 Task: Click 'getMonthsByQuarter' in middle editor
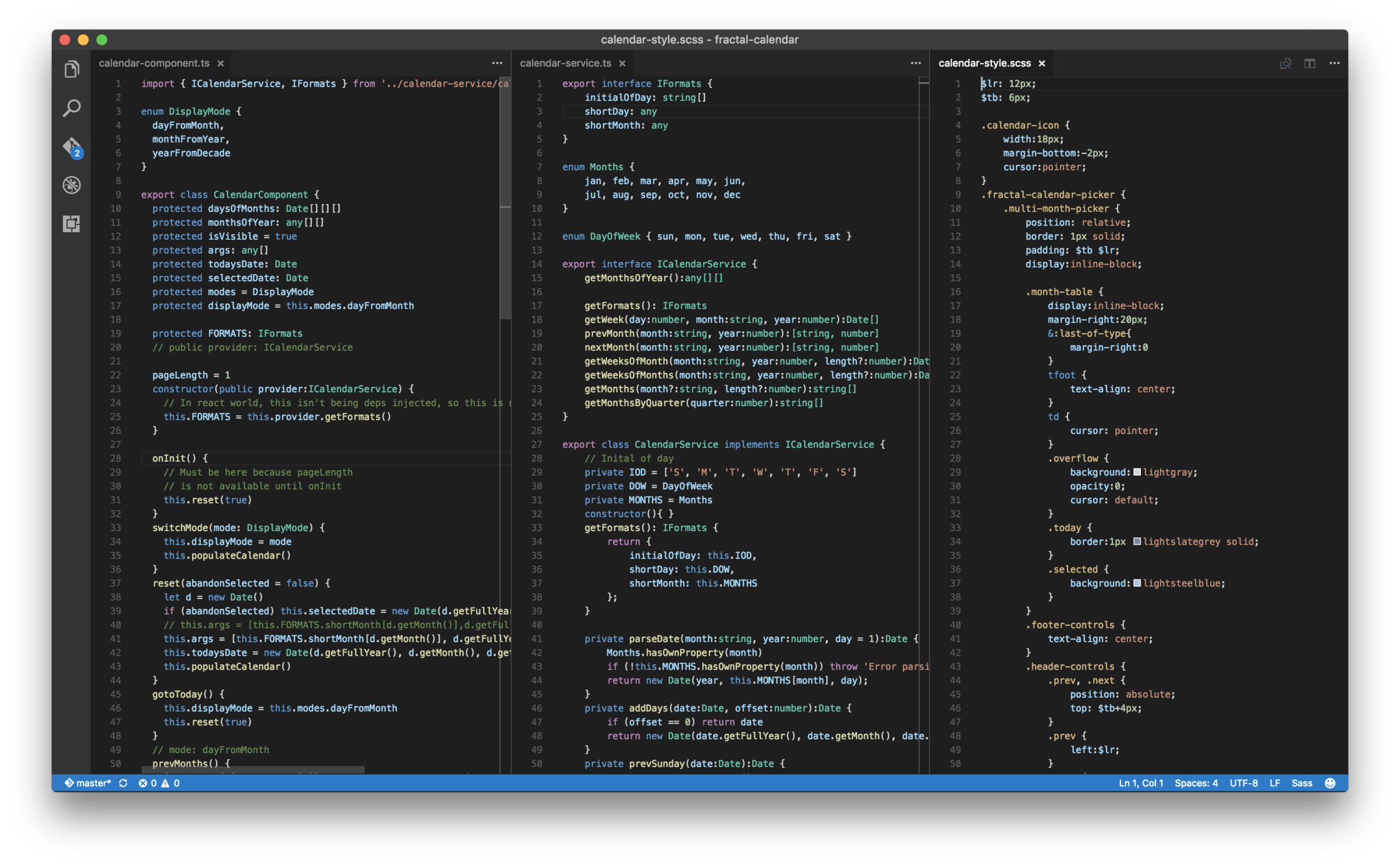pos(634,403)
